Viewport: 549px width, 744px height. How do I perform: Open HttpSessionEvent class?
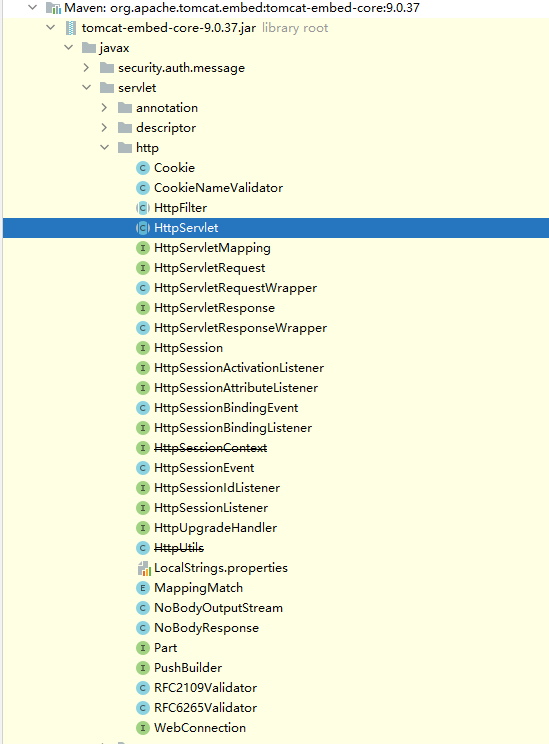[x=204, y=467]
